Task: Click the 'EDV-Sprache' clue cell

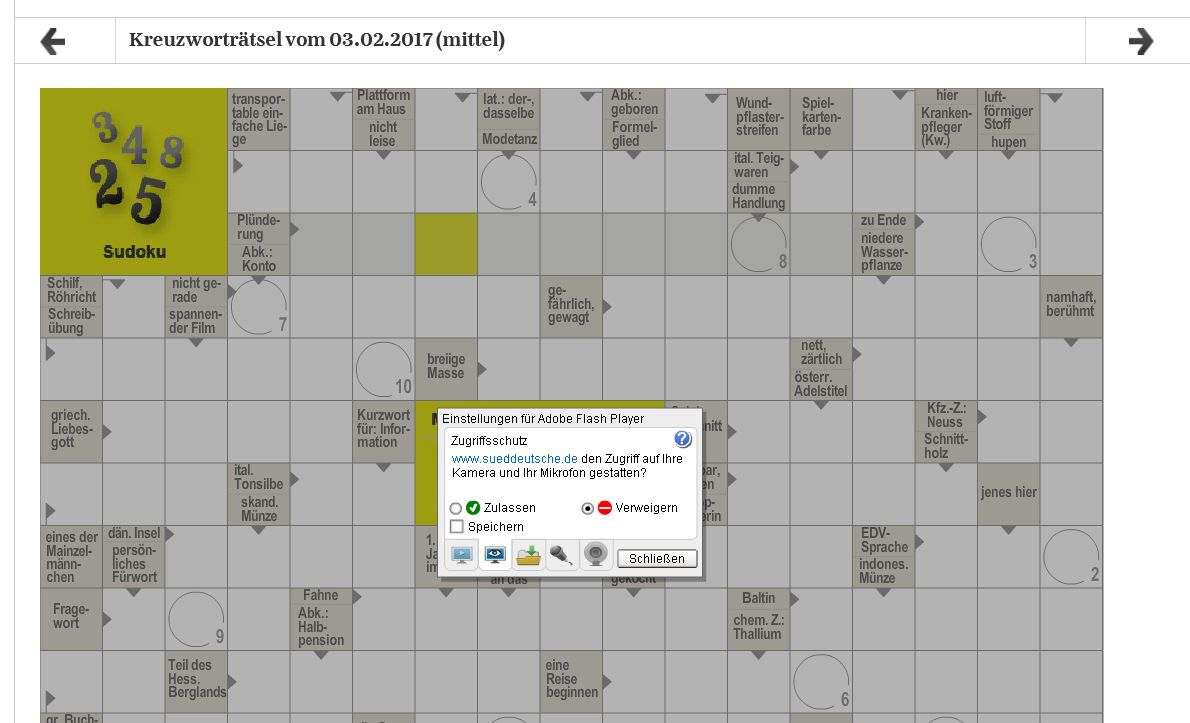Action: click(x=883, y=540)
